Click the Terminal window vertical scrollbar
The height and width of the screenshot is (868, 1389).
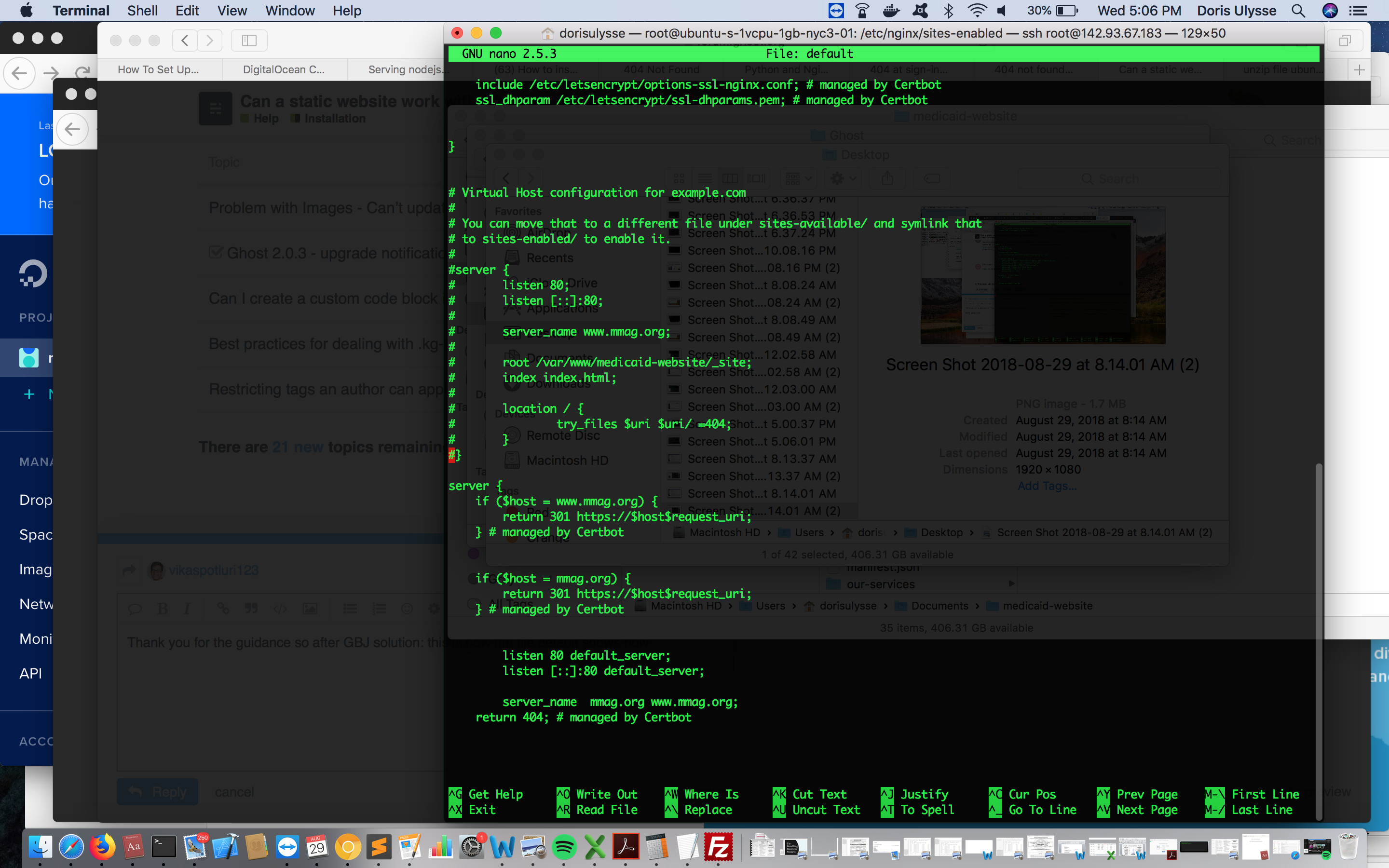click(x=1319, y=642)
